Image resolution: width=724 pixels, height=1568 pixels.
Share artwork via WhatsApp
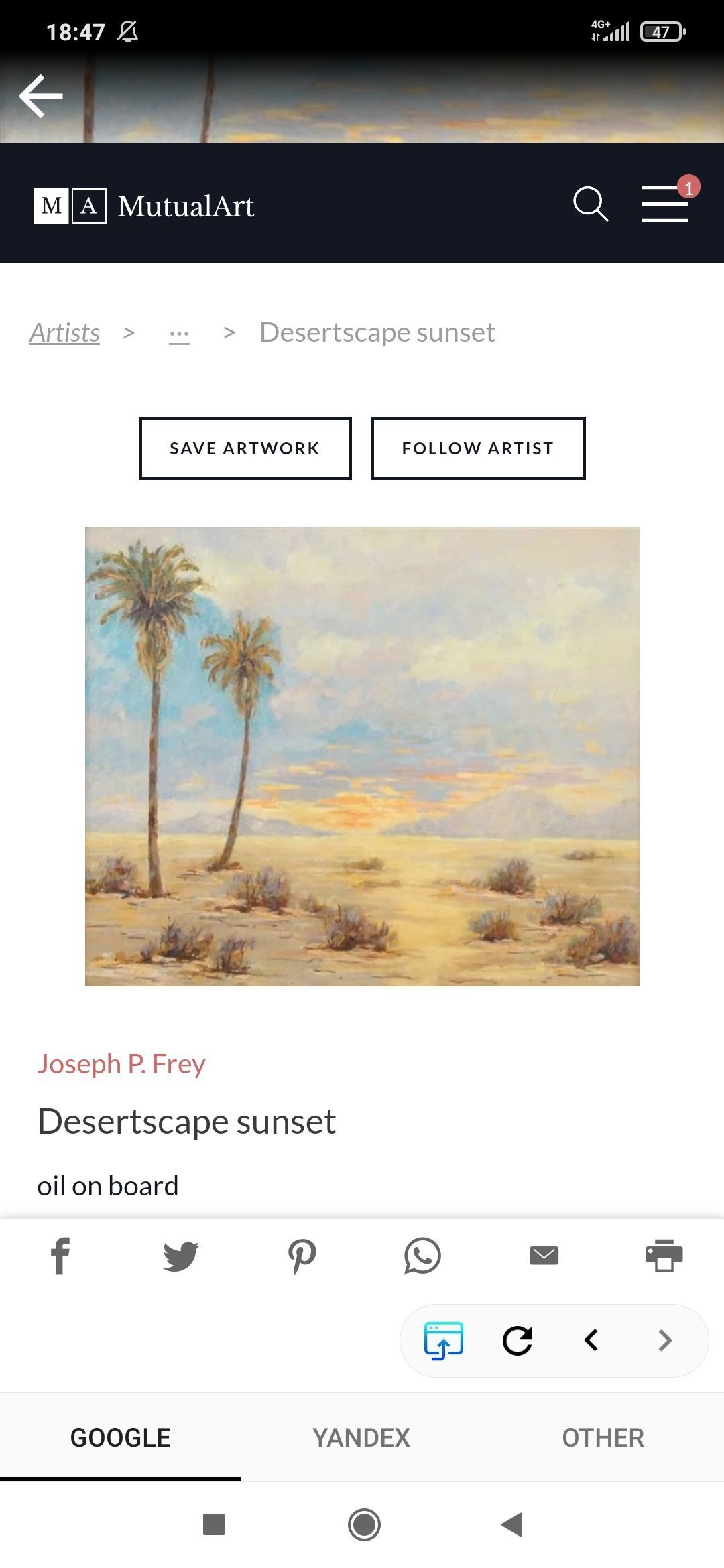(422, 1255)
